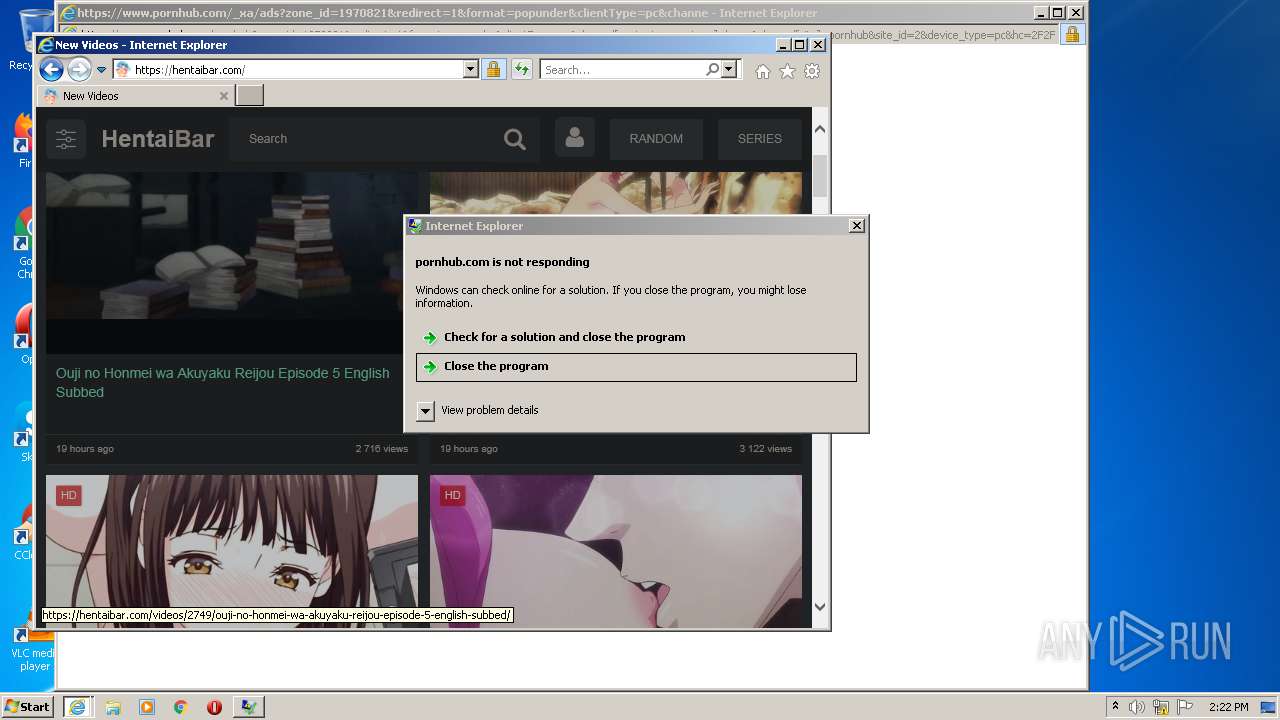The width and height of the screenshot is (1280, 720).
Task: Launch Chrome from the taskbar
Action: (x=181, y=707)
